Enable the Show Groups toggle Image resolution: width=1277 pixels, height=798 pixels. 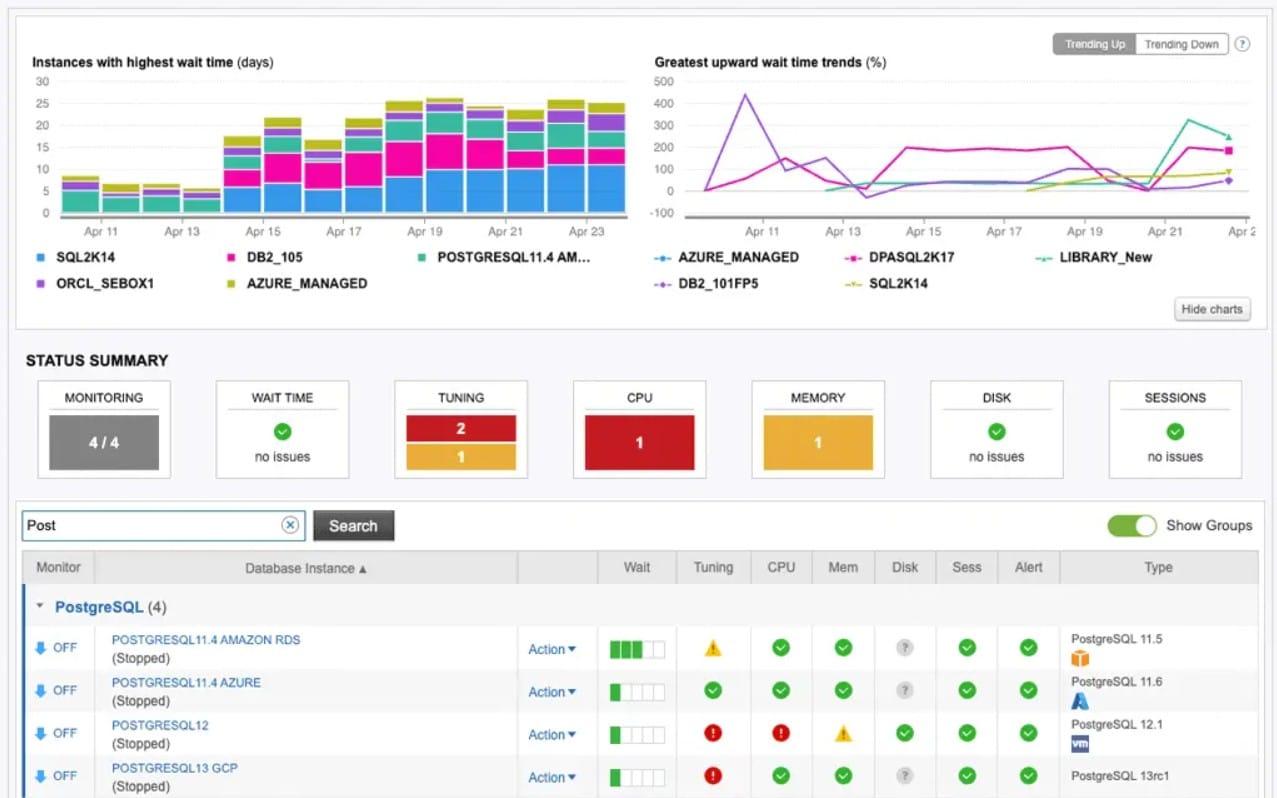coord(1131,525)
